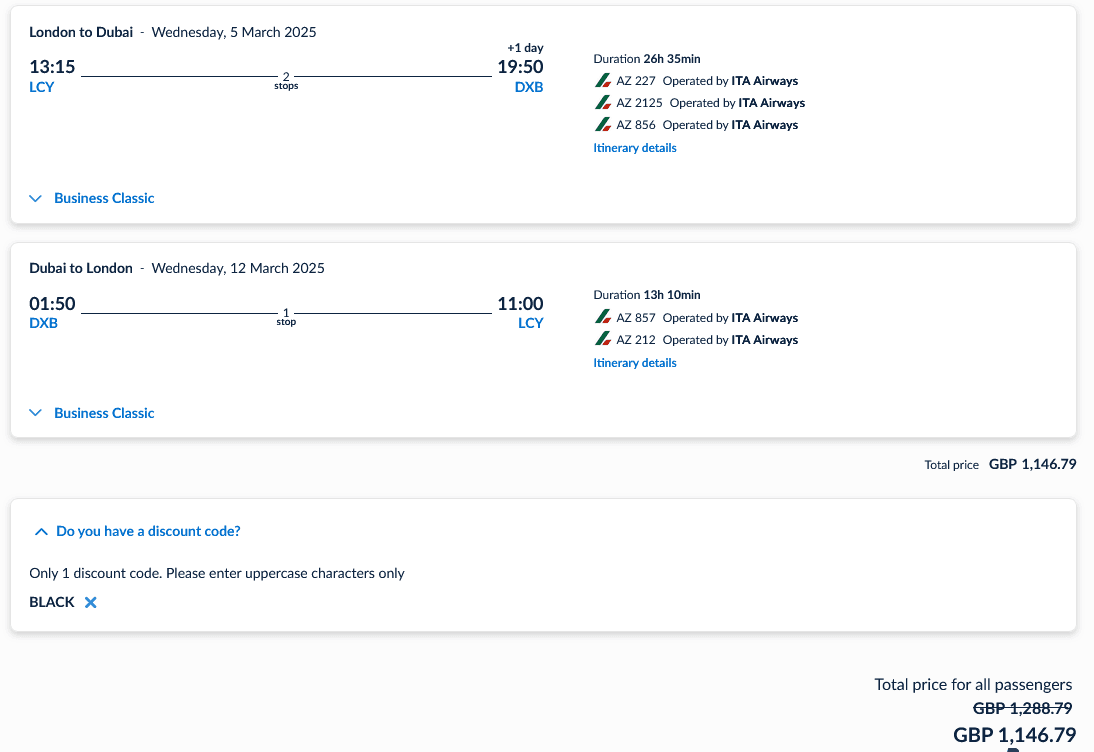1094x752 pixels.
Task: Click ITA Airways logo beside AZ 227
Action: click(x=602, y=81)
